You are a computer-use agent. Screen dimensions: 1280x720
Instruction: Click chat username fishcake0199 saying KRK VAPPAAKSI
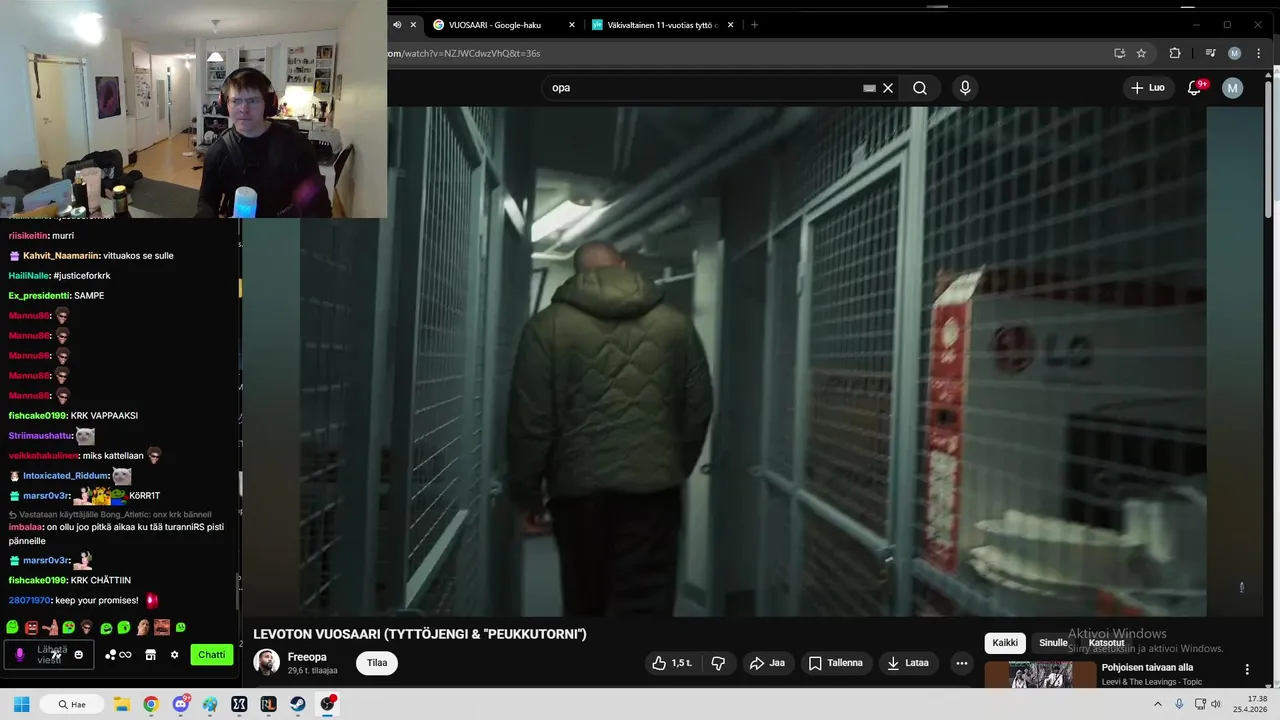pyautogui.click(x=37, y=415)
